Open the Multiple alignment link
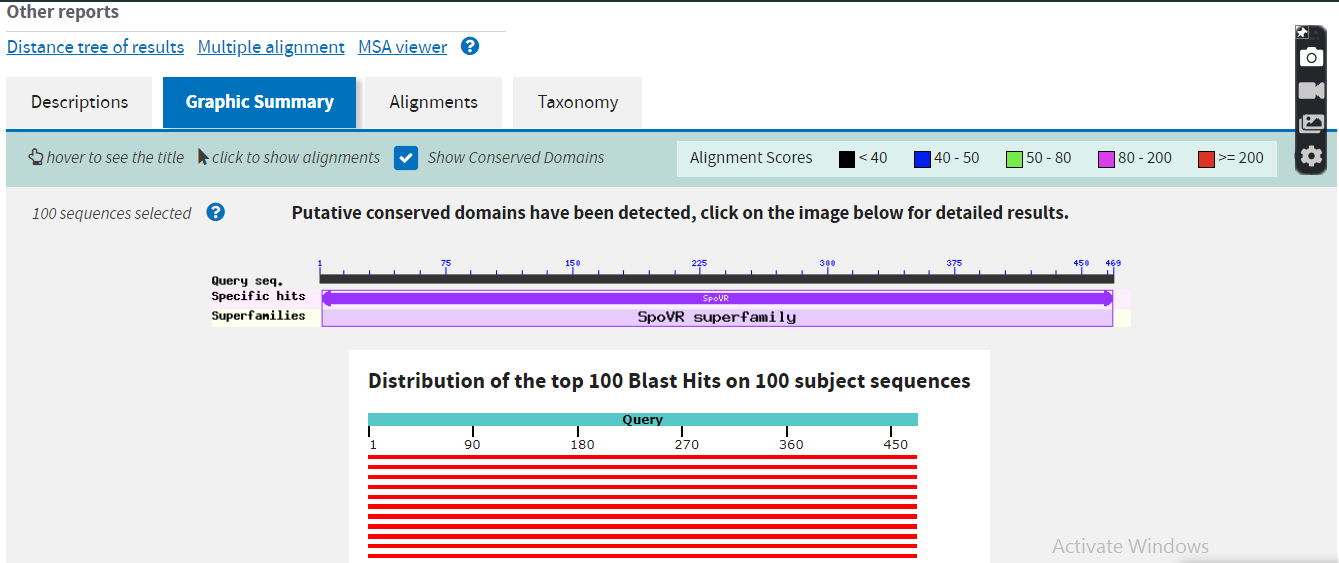Image resolution: width=1339 pixels, height=563 pixels. pyautogui.click(x=271, y=47)
